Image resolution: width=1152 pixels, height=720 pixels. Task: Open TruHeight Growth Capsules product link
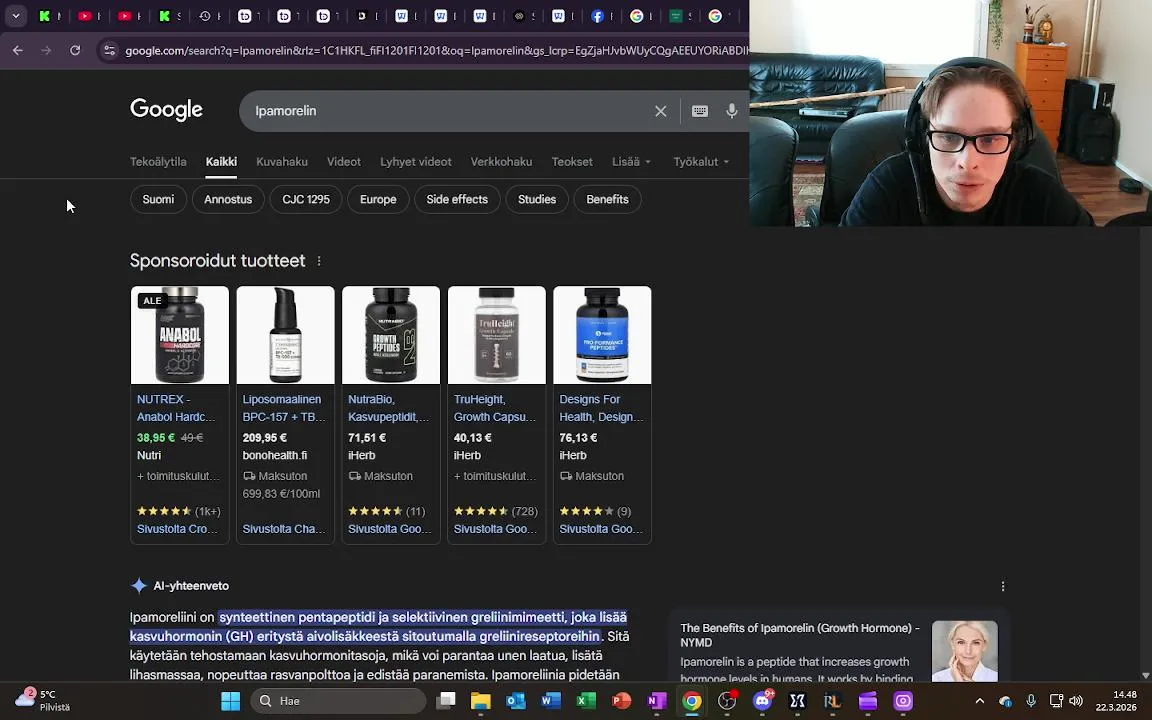(495, 408)
